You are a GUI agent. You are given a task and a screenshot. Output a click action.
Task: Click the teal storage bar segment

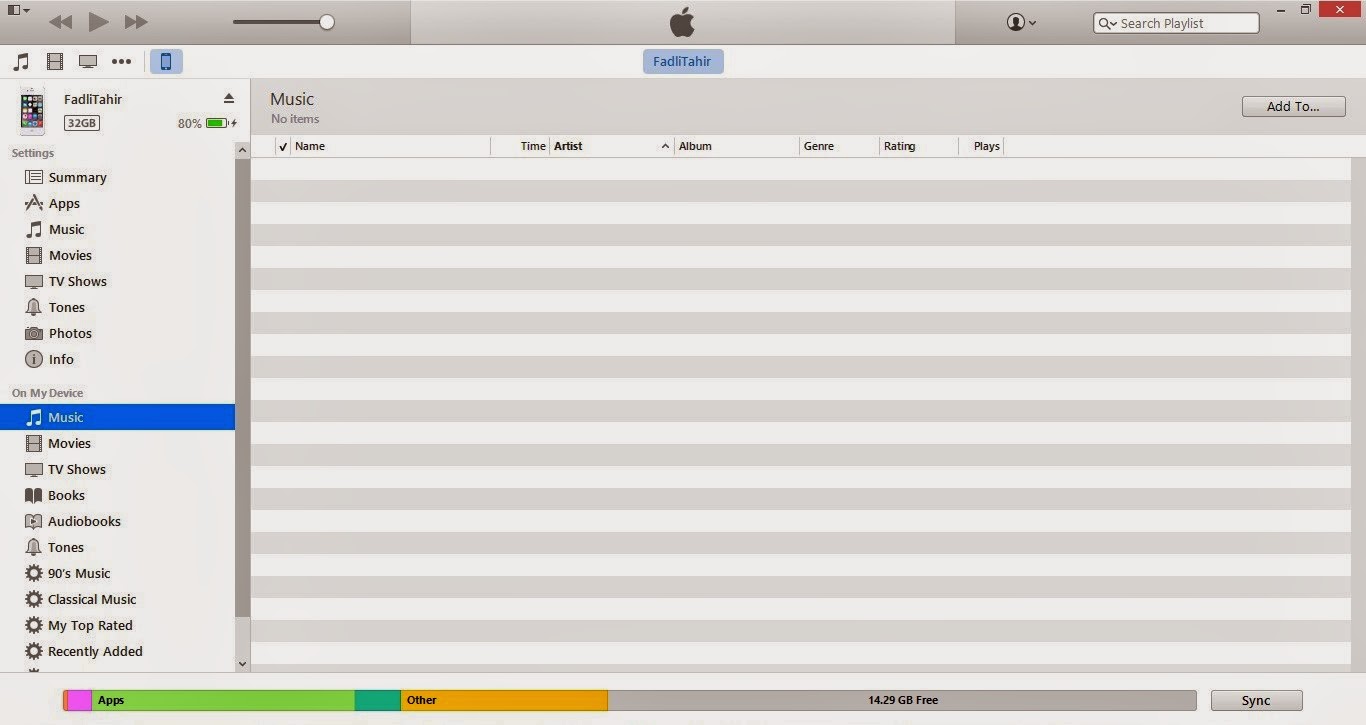[378, 700]
